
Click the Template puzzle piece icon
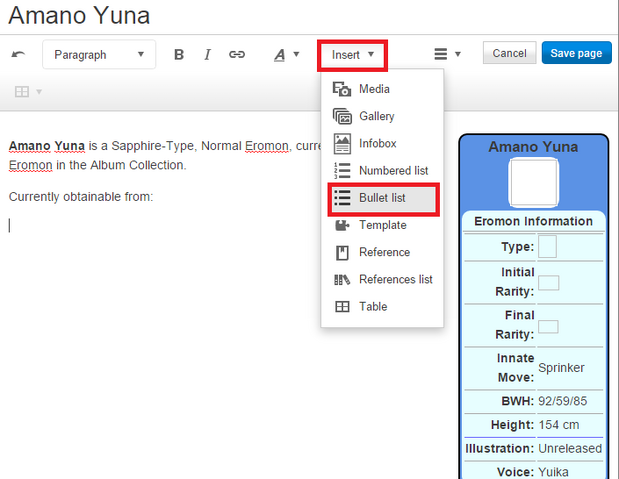pyautogui.click(x=342, y=225)
